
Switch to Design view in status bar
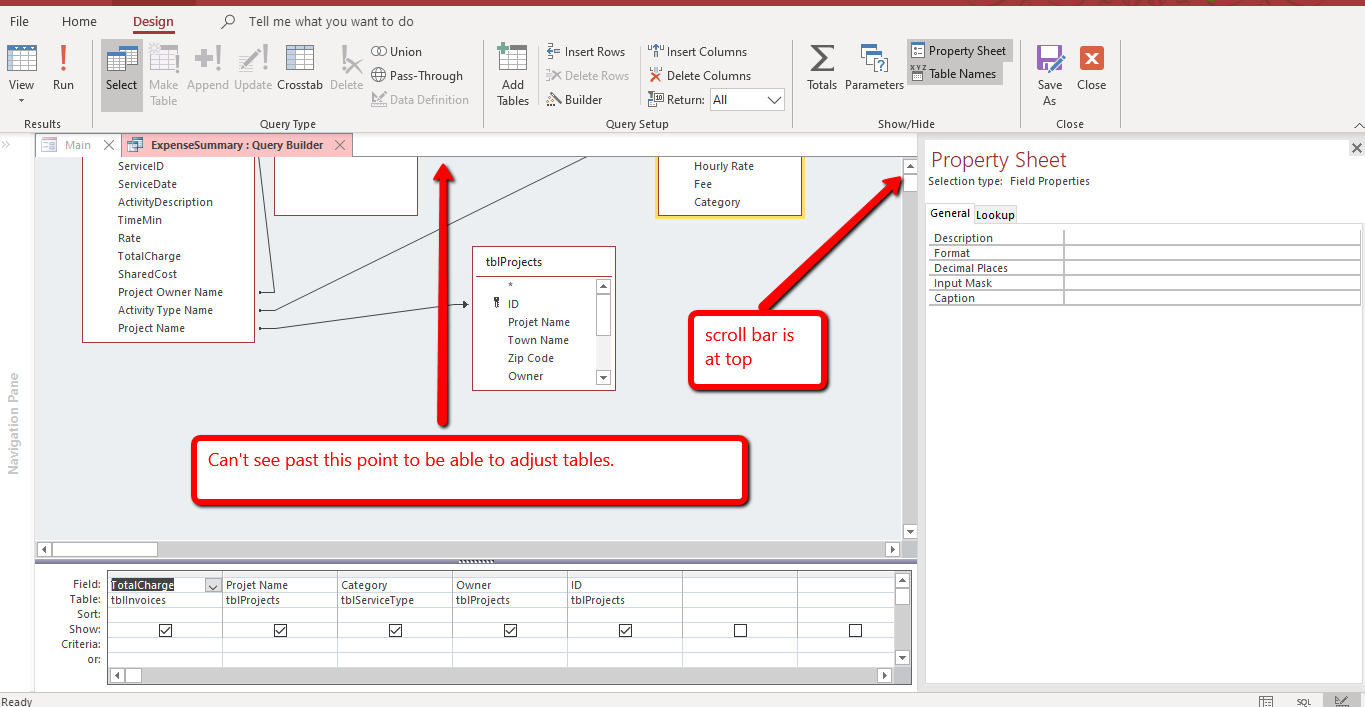(x=1342, y=701)
